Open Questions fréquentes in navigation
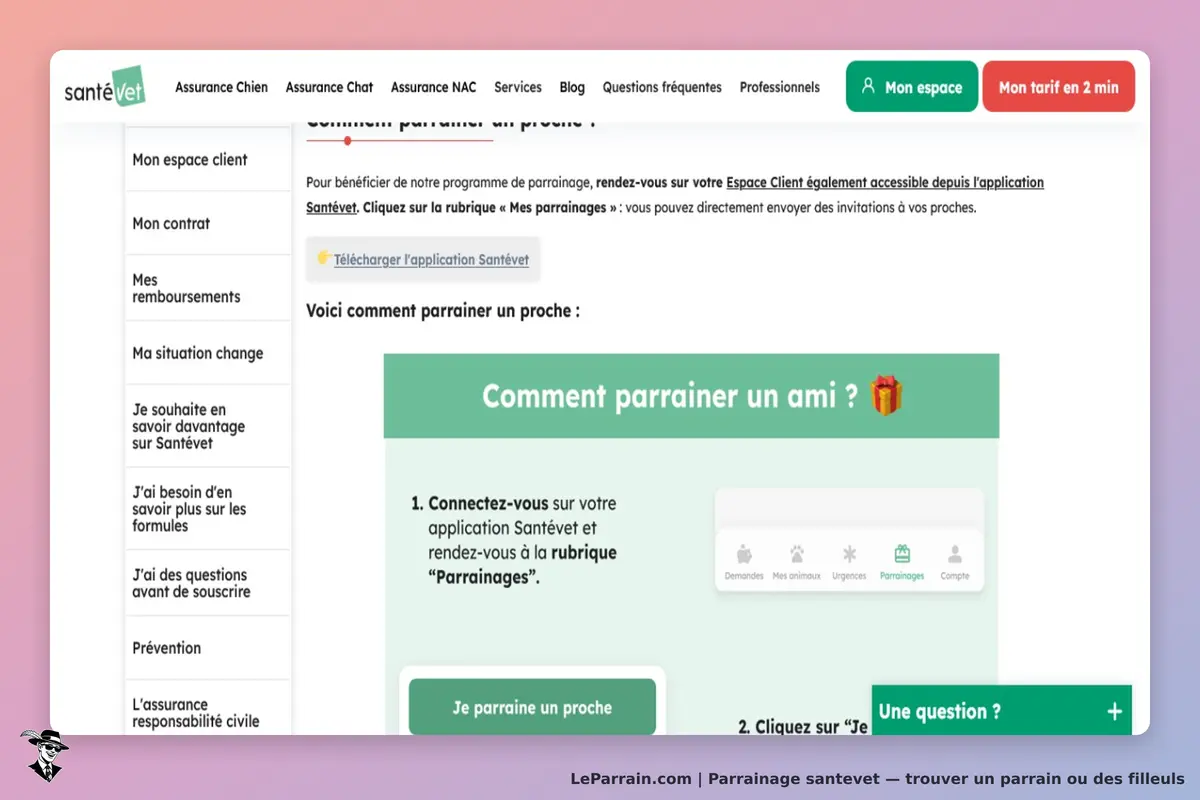Image resolution: width=1200 pixels, height=800 pixels. 662,87
